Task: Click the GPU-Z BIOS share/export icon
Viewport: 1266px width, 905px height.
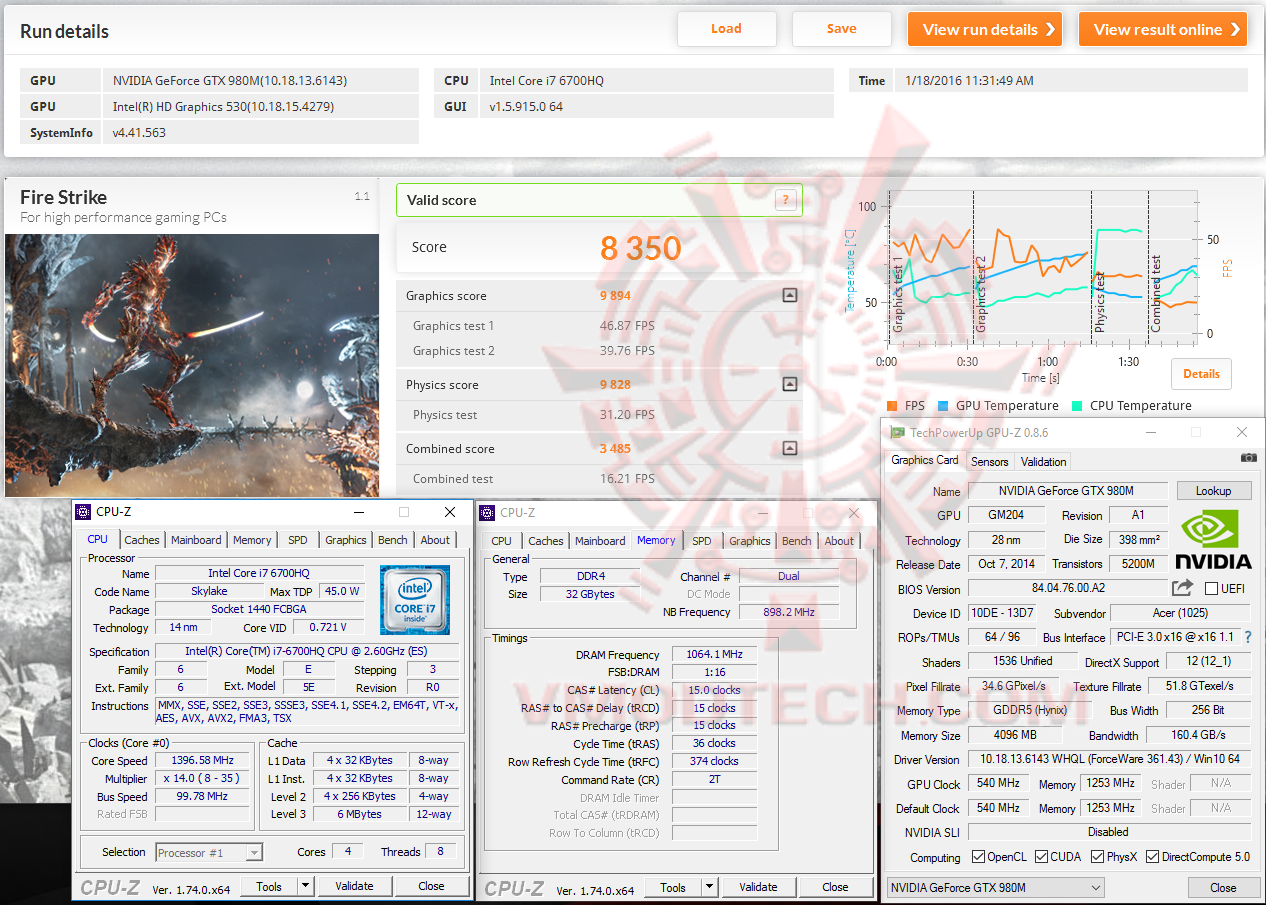Action: point(1182,588)
